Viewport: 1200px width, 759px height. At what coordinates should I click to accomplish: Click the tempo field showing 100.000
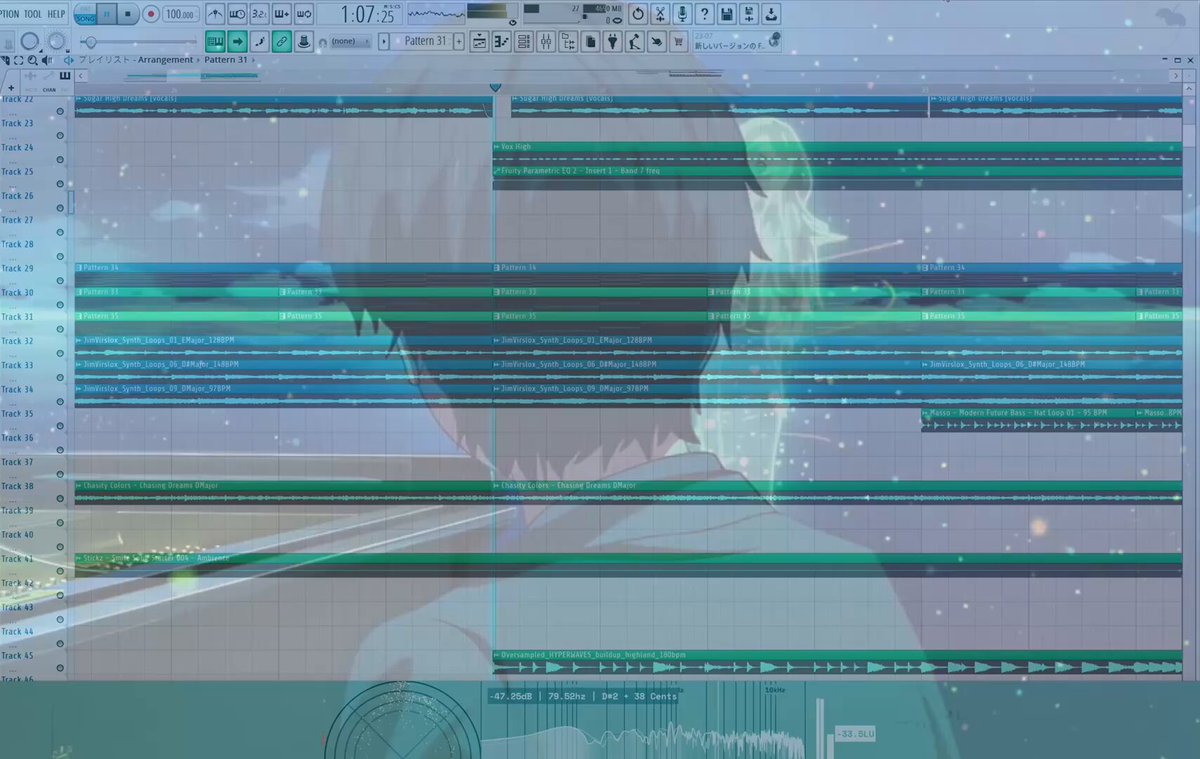[181, 14]
